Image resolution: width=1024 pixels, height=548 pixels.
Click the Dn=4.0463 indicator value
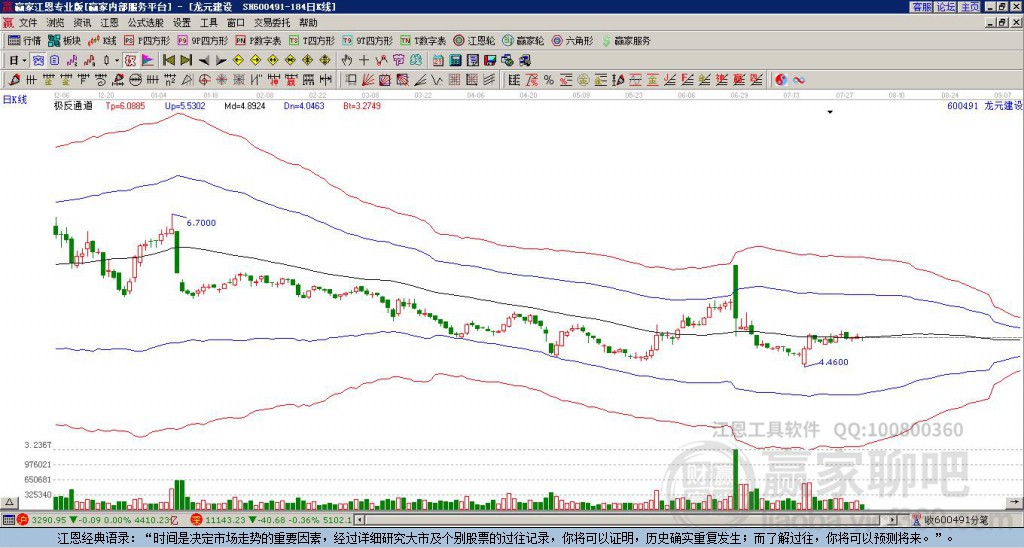tap(304, 105)
